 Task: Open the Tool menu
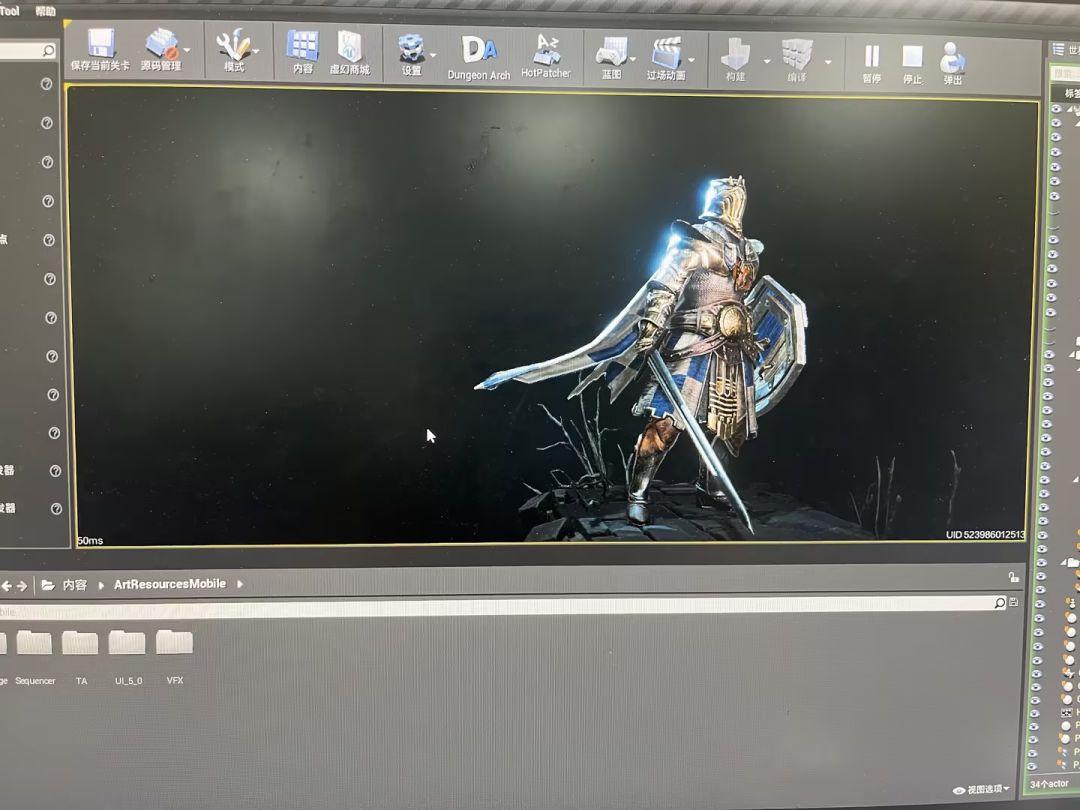10,11
